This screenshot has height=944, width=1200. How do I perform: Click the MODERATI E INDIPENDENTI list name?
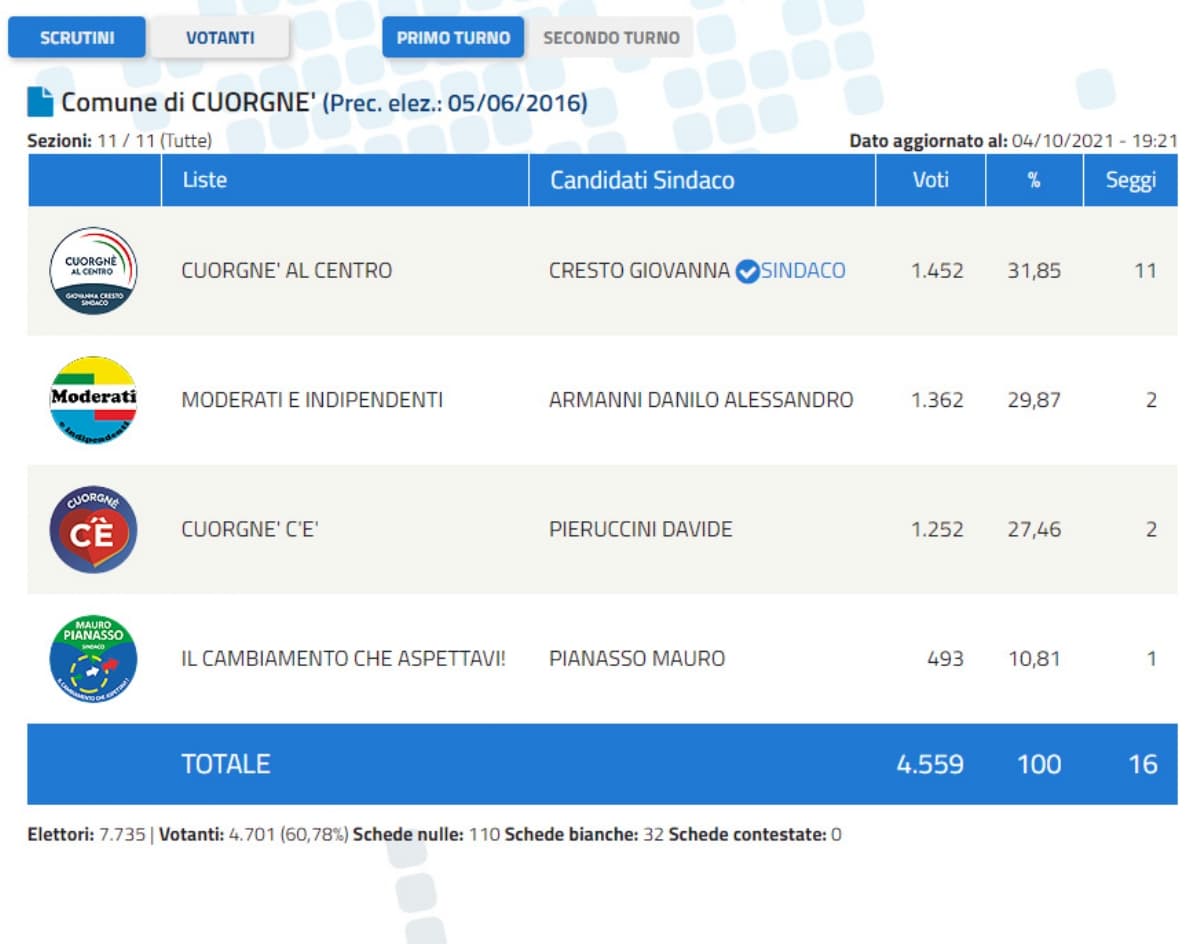pyautogui.click(x=311, y=400)
